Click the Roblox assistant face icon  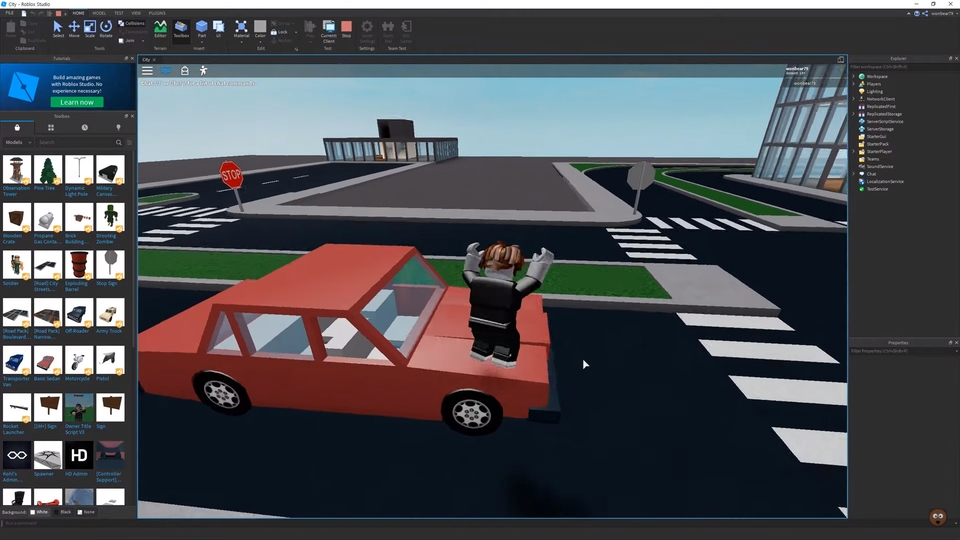(937, 517)
